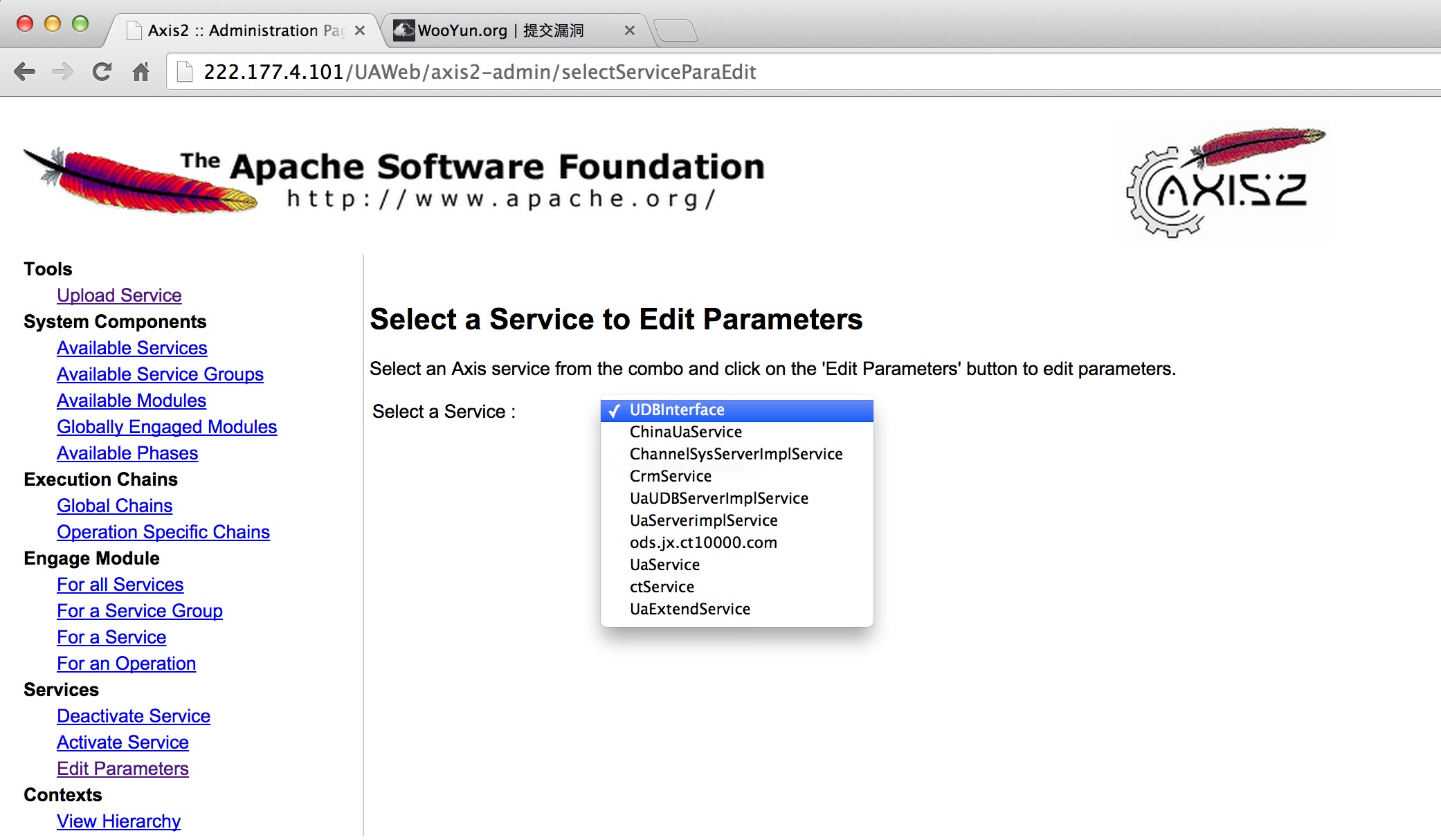Pick UaServerimplService option
This screenshot has width=1441, height=840.
737,520
